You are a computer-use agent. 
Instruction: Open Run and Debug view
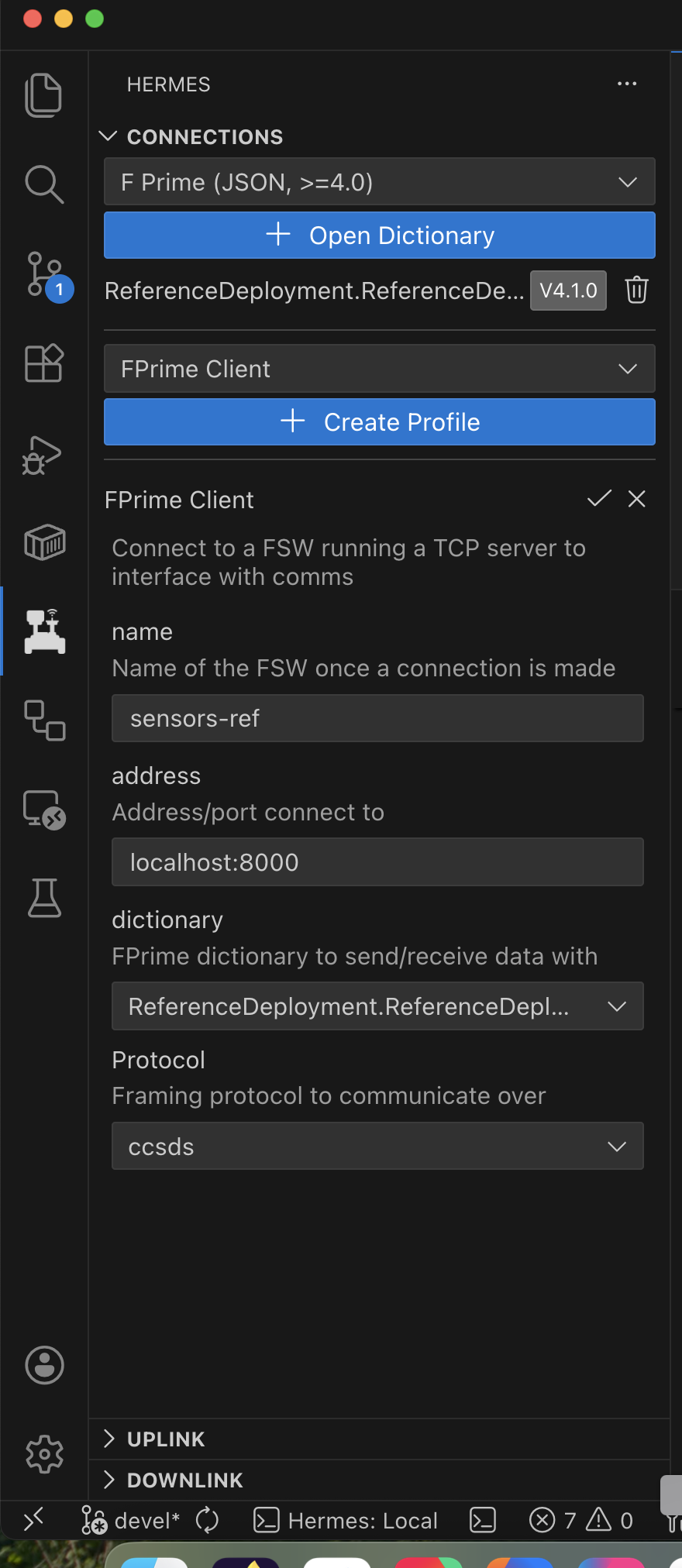coord(43,454)
